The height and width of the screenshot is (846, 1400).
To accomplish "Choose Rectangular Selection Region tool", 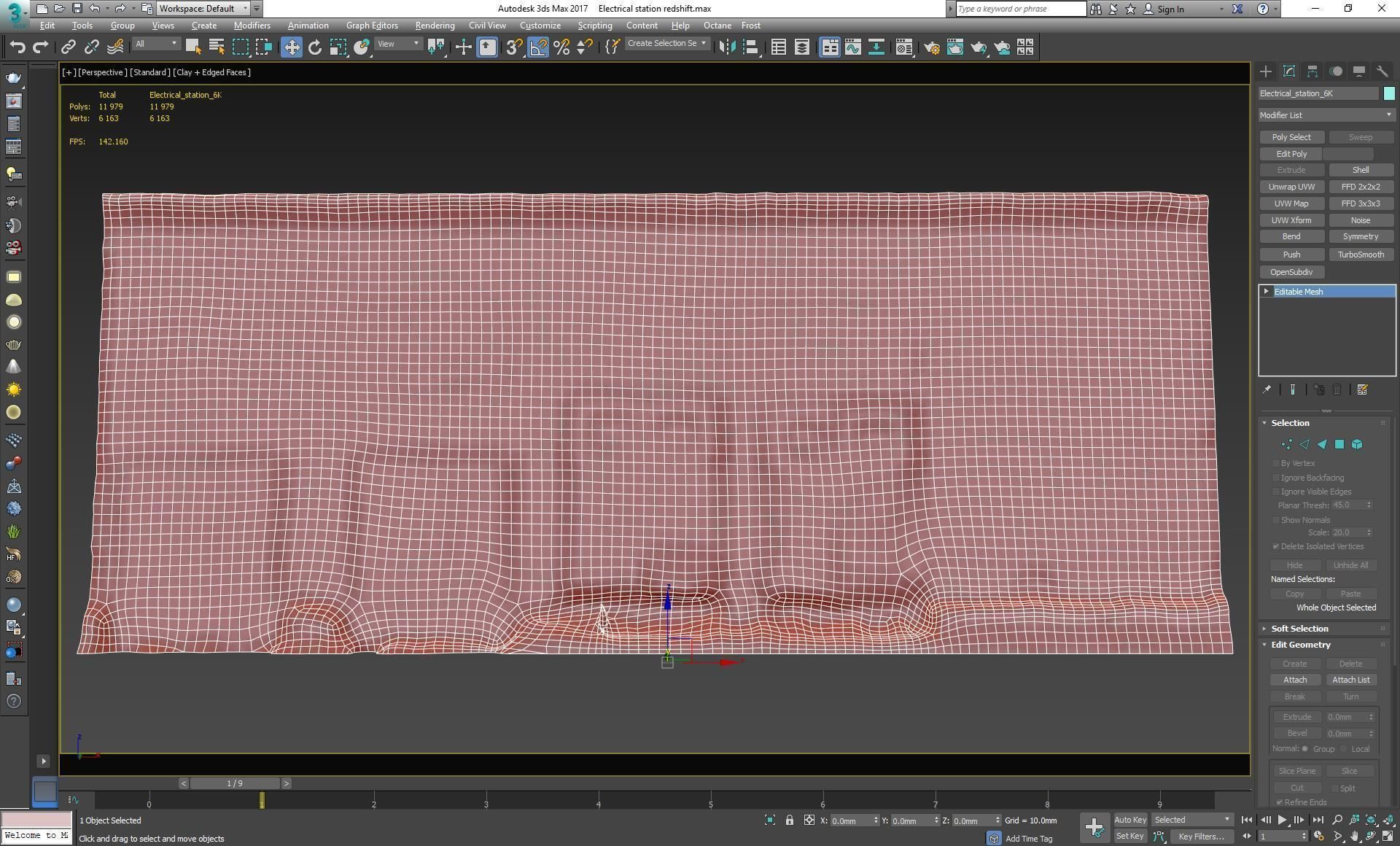I will click(240, 47).
